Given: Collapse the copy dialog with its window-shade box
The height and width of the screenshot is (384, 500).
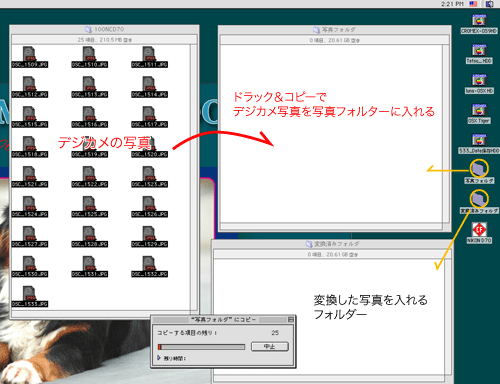Looking at the screenshot, I should click(291, 319).
